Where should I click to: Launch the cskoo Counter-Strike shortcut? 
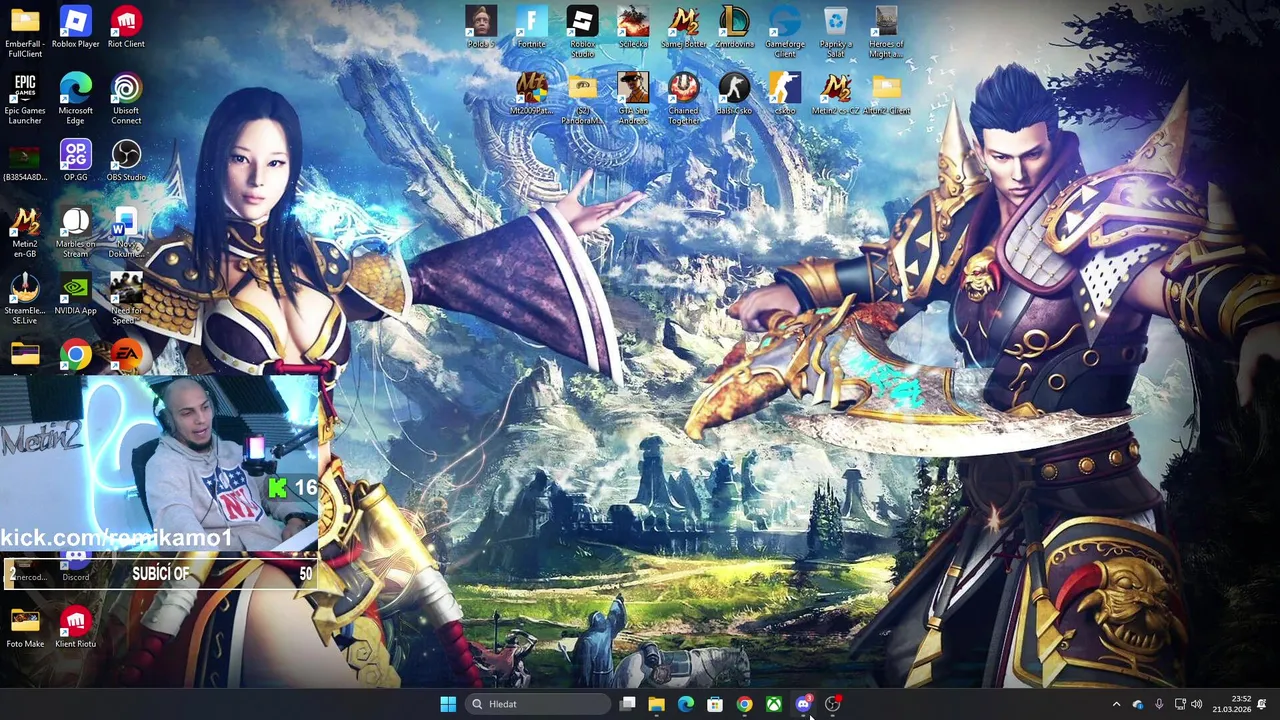click(785, 94)
